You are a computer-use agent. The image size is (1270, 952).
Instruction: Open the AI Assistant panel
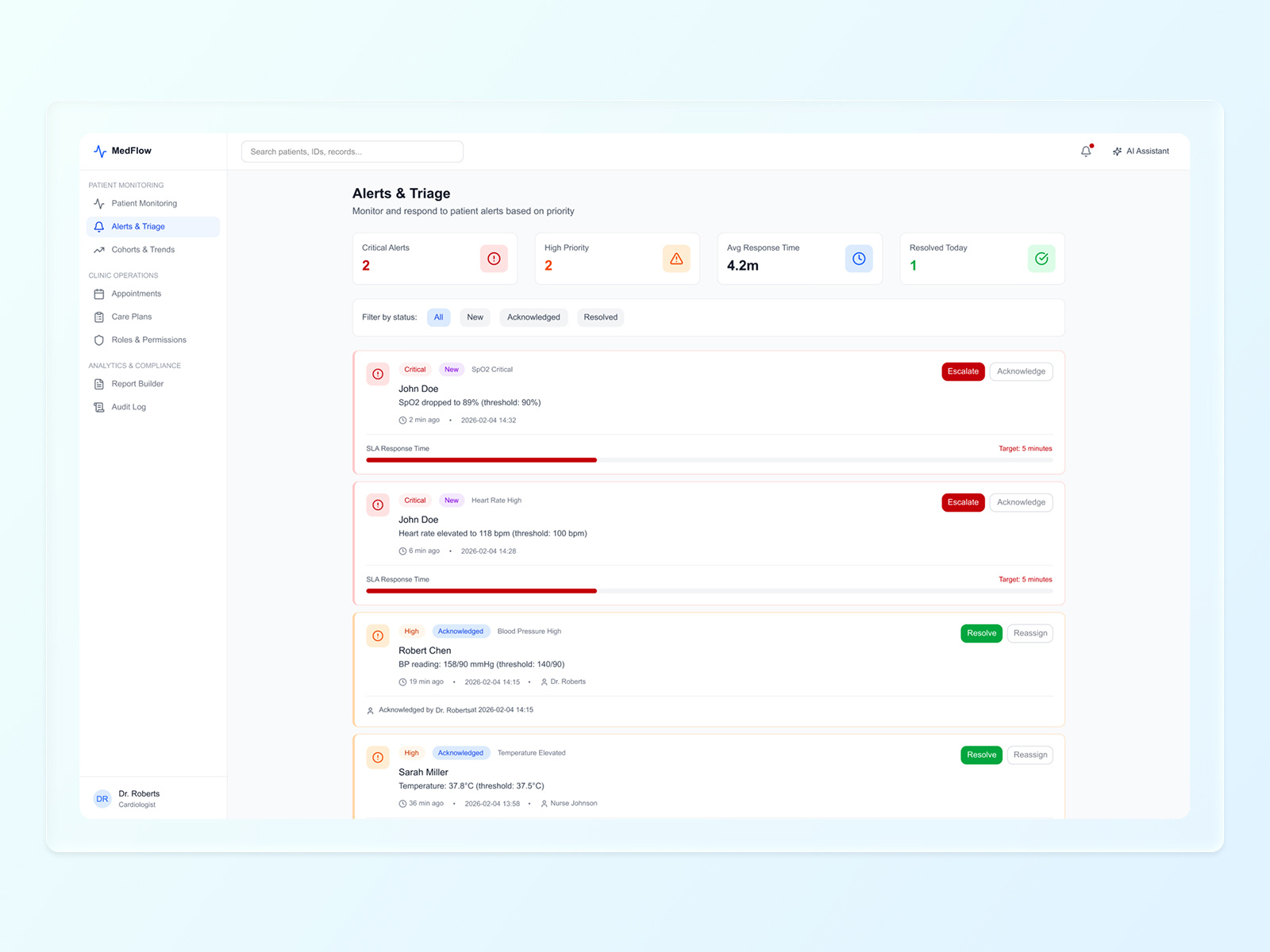click(1141, 152)
